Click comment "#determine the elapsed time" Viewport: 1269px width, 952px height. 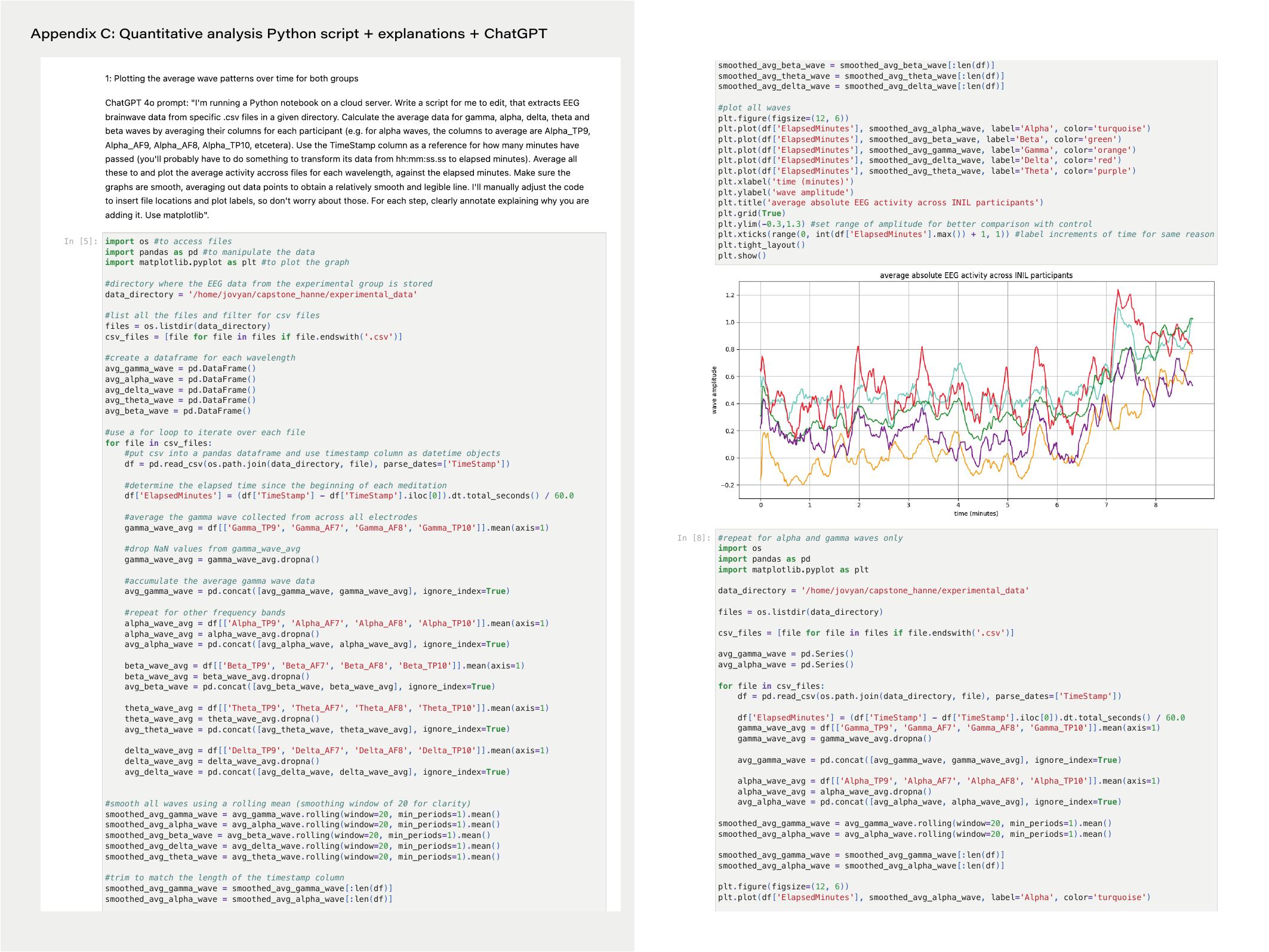pyautogui.click(x=285, y=485)
